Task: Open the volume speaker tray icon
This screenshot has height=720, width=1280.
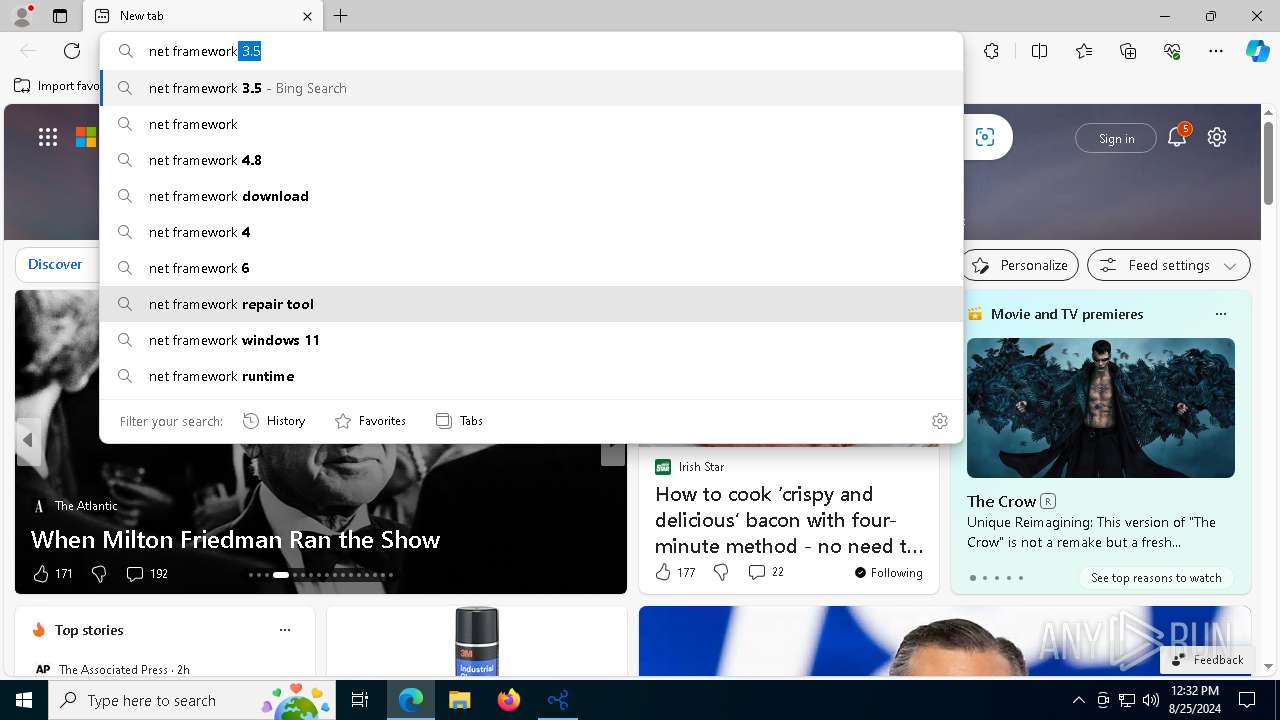Action: (1150, 700)
